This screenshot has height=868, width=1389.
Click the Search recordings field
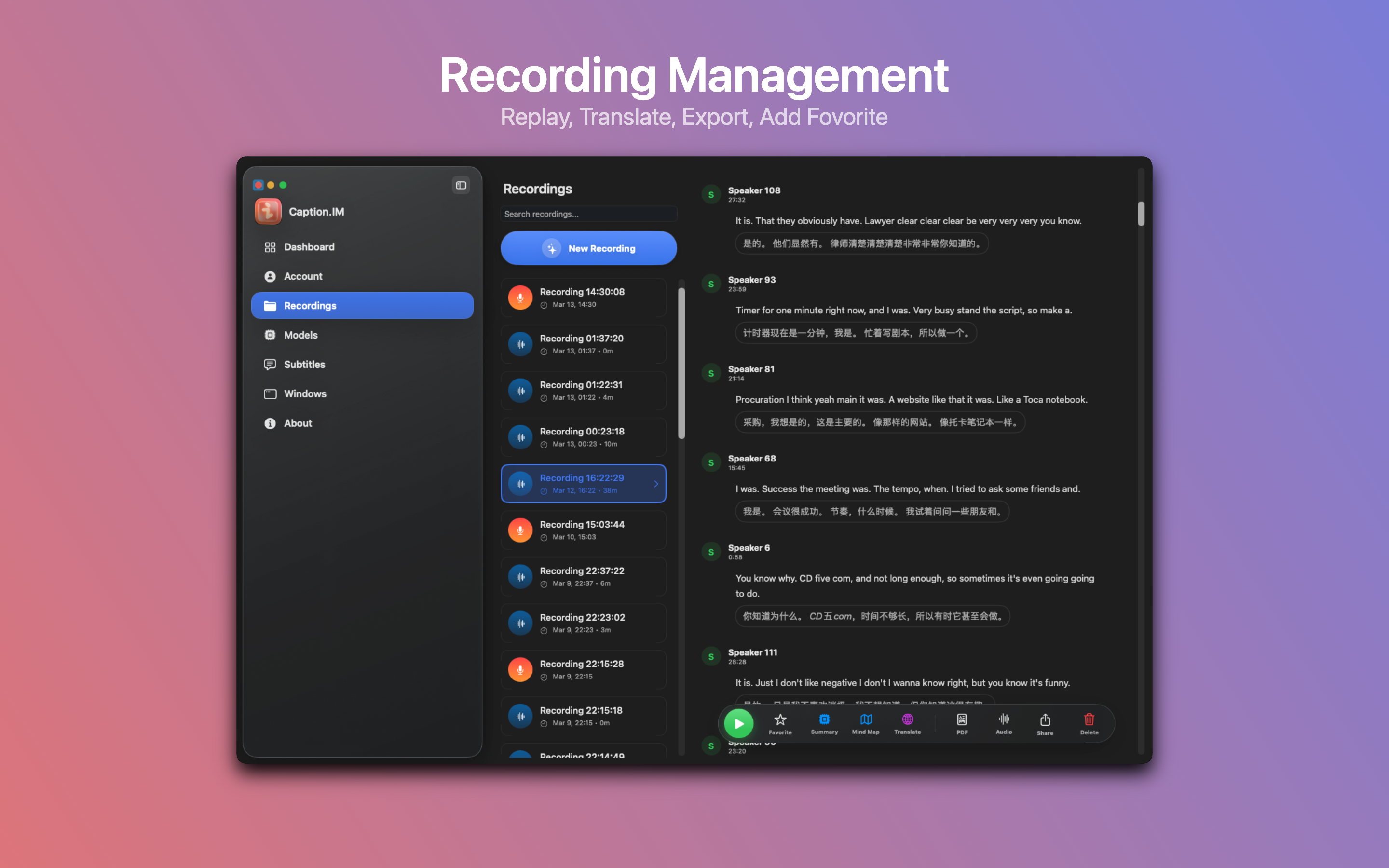click(588, 214)
